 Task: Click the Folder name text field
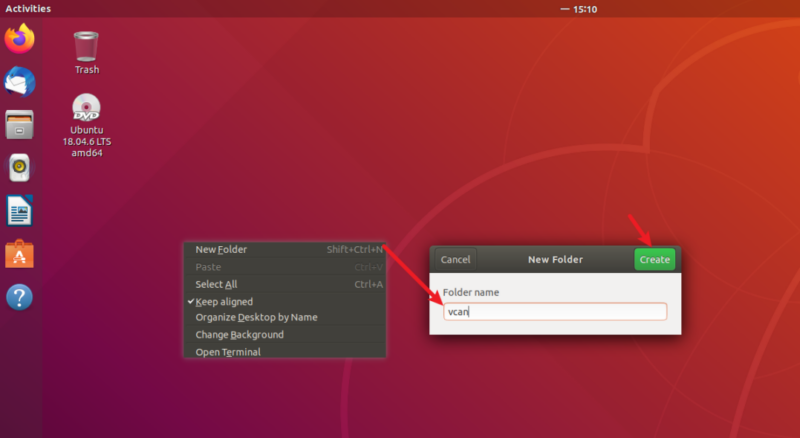pos(555,311)
